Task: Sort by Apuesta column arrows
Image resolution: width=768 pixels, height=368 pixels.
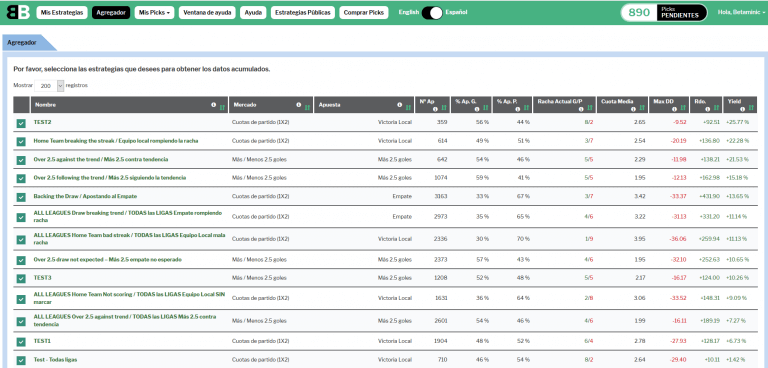Action: [x=408, y=107]
